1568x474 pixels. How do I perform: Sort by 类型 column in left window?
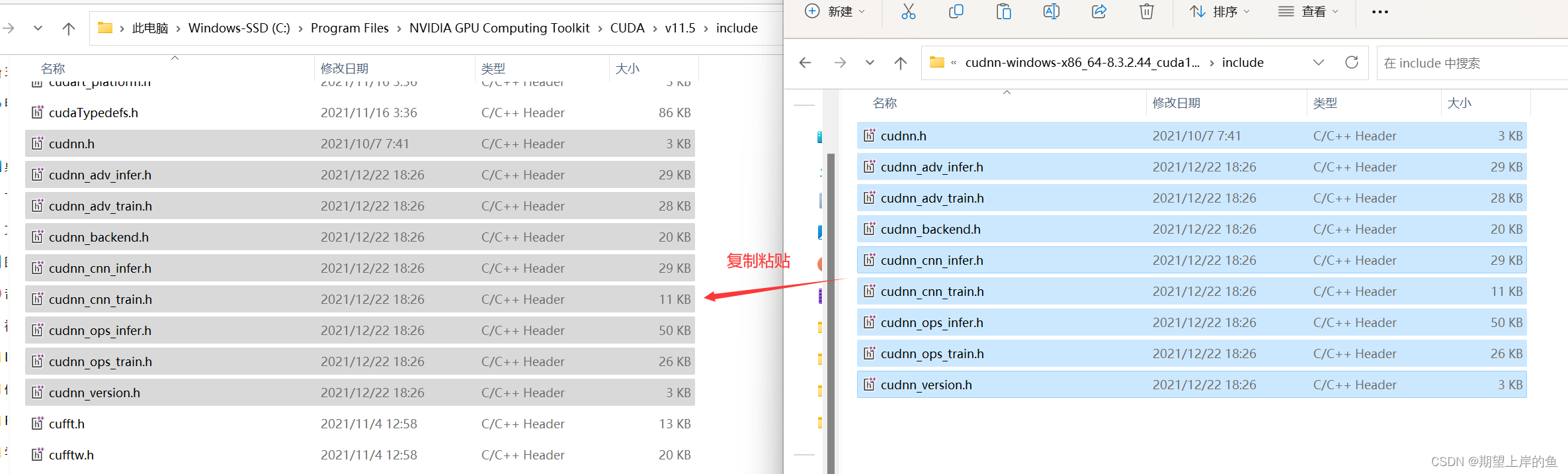coord(493,69)
